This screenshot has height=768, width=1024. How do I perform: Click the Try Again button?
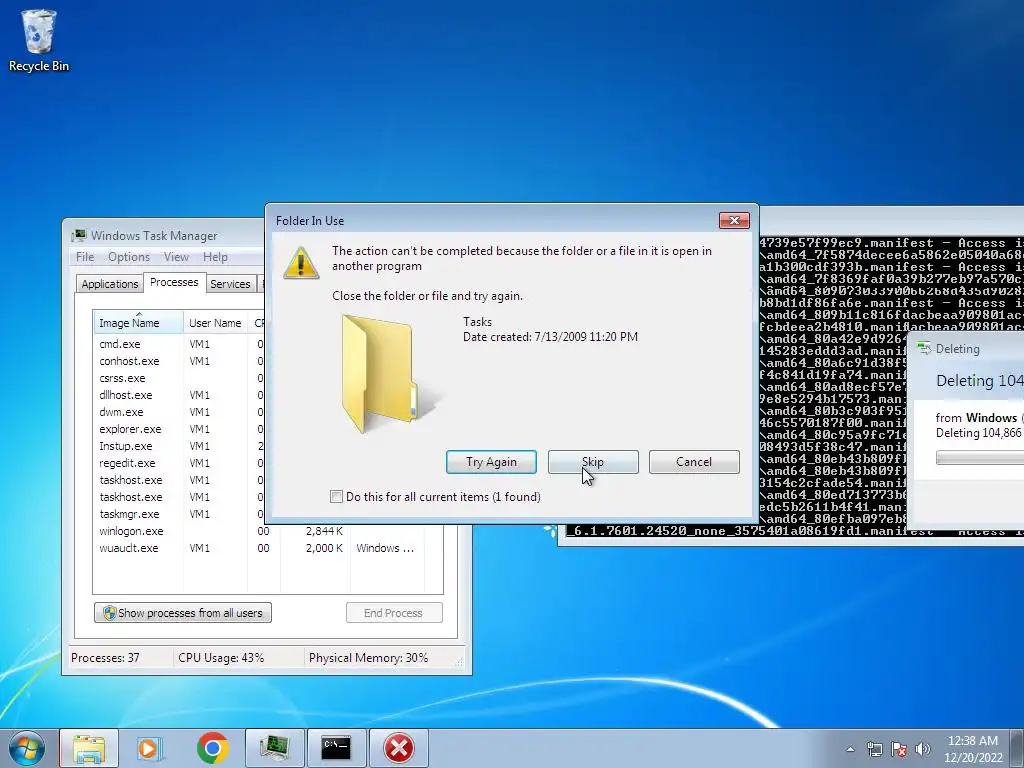(491, 462)
